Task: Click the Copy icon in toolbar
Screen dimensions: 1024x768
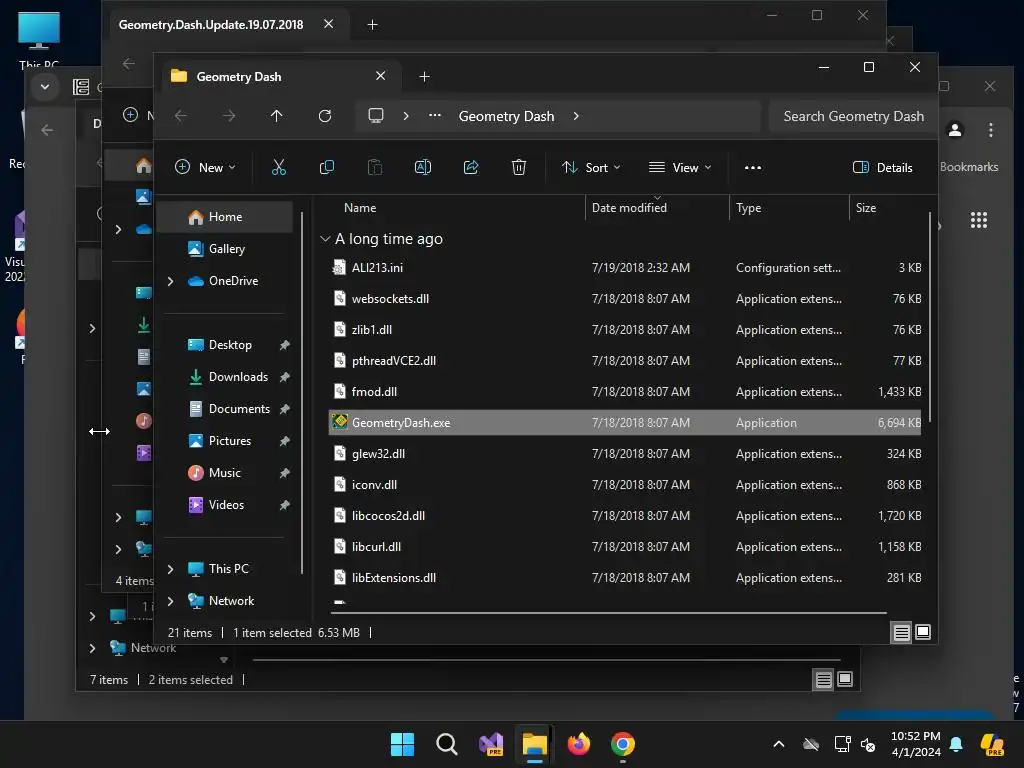Action: [x=327, y=168]
